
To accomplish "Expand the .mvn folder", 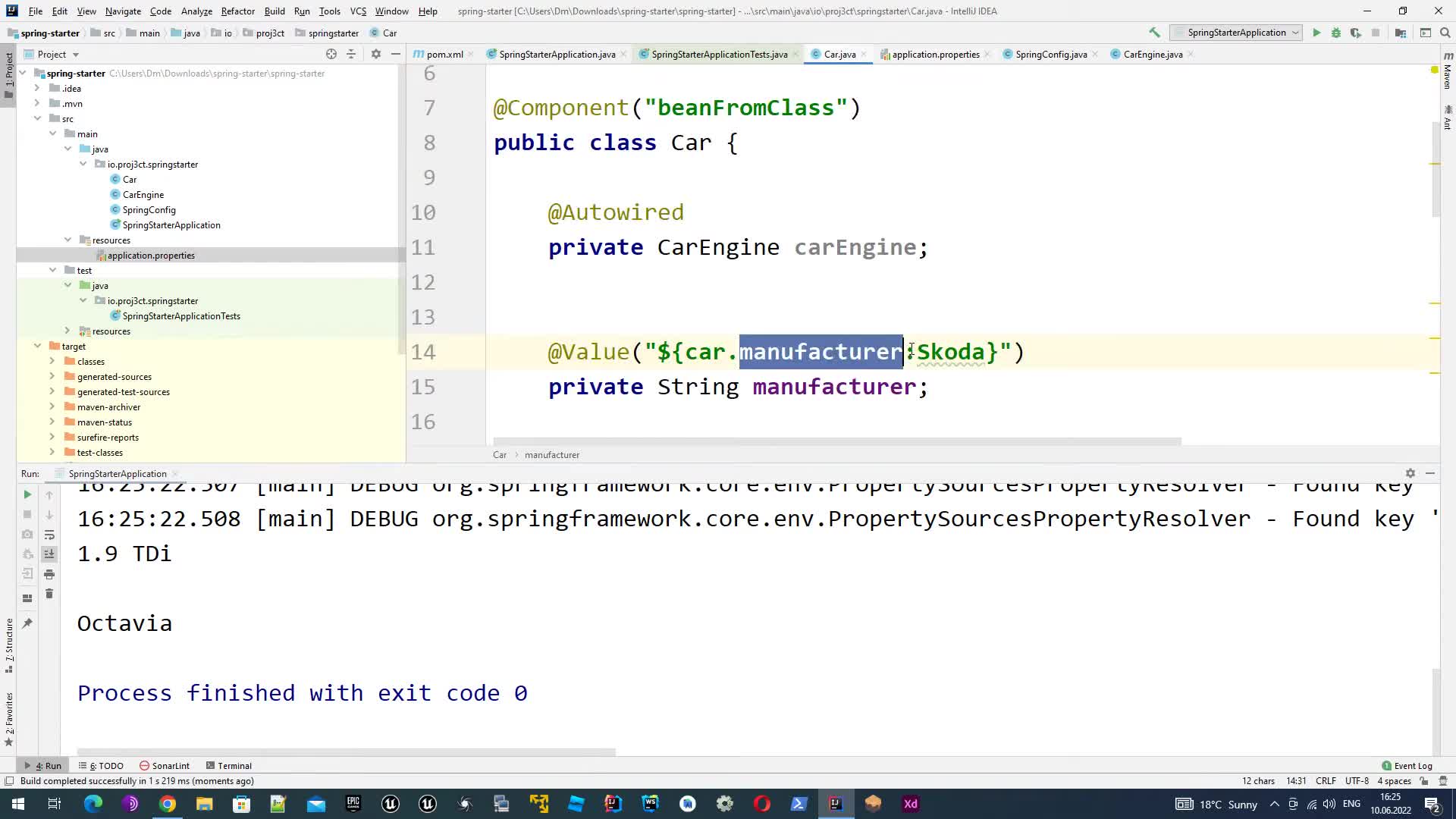I will coord(36,103).
